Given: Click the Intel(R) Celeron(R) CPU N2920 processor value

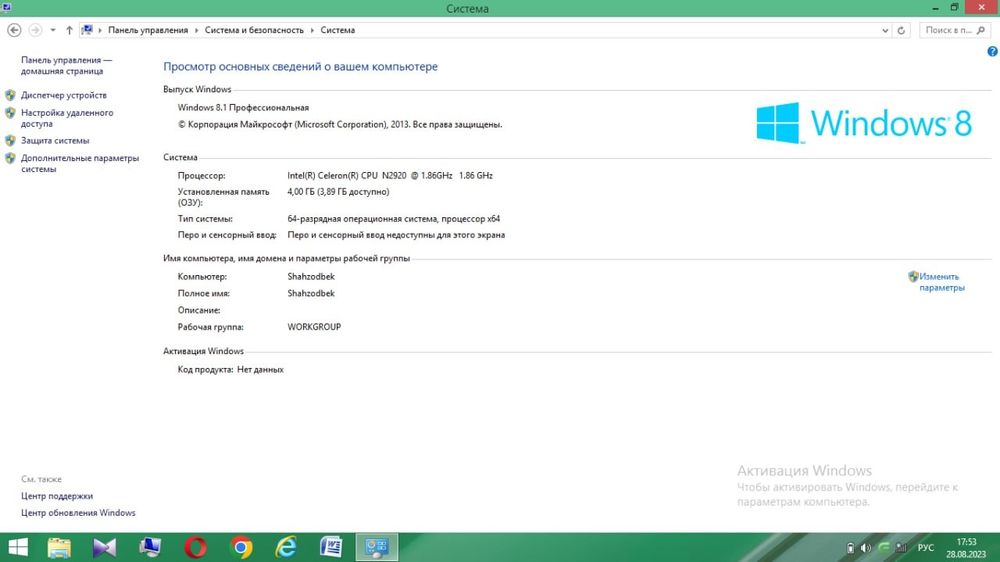Looking at the screenshot, I should coord(390,175).
